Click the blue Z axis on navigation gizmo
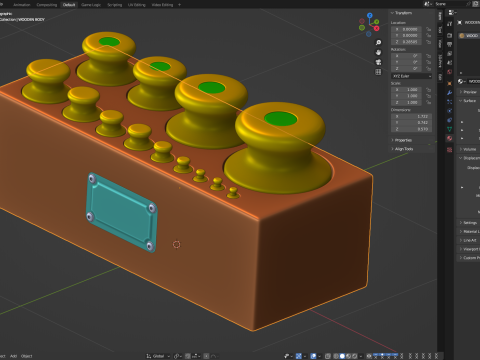Image resolution: width=480 pixels, height=360 pixels. [370, 15]
